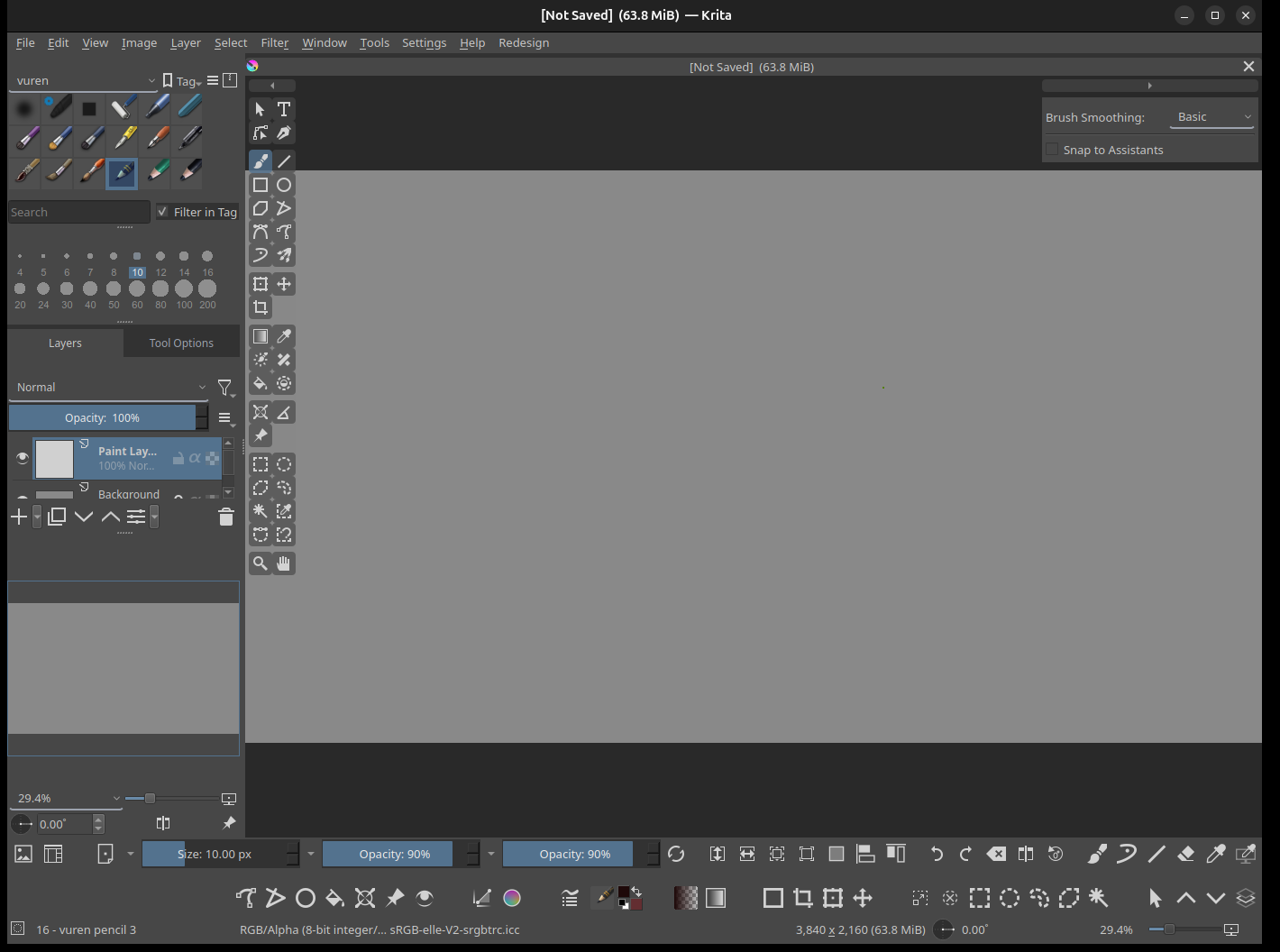1280x952 pixels.
Task: Open the Brush Smoothing dropdown
Action: [1213, 117]
